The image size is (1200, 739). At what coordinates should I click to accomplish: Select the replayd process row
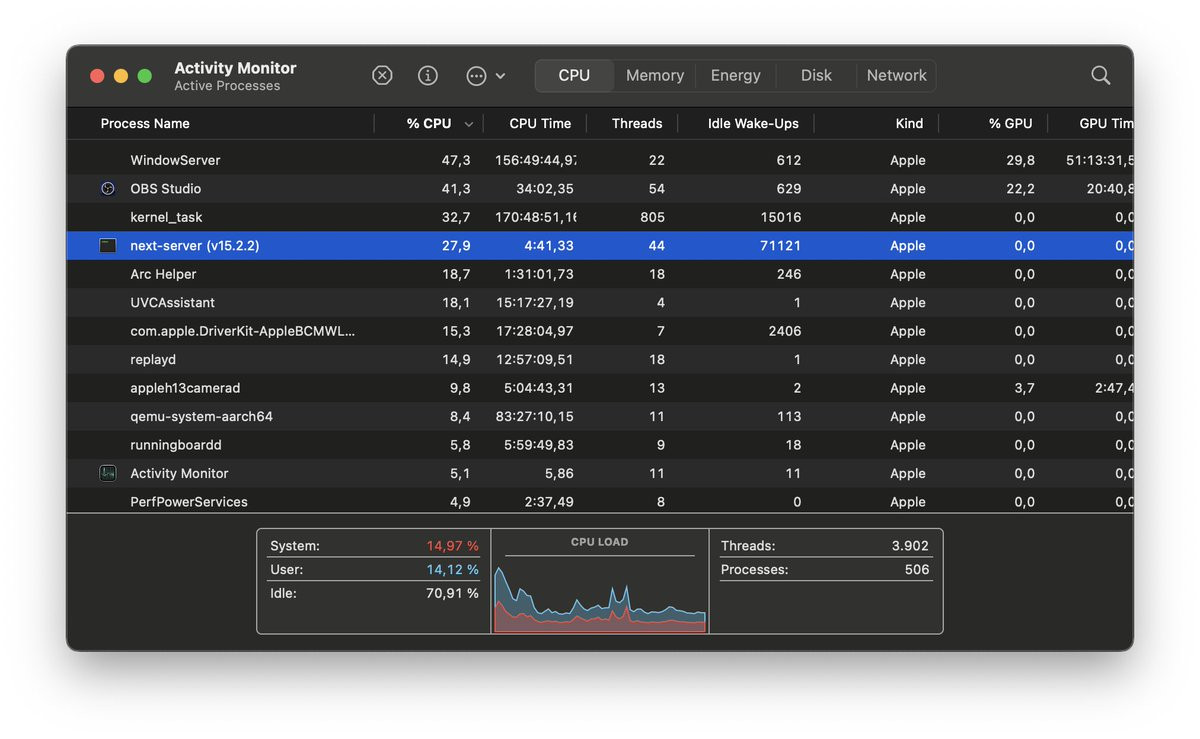coord(600,359)
